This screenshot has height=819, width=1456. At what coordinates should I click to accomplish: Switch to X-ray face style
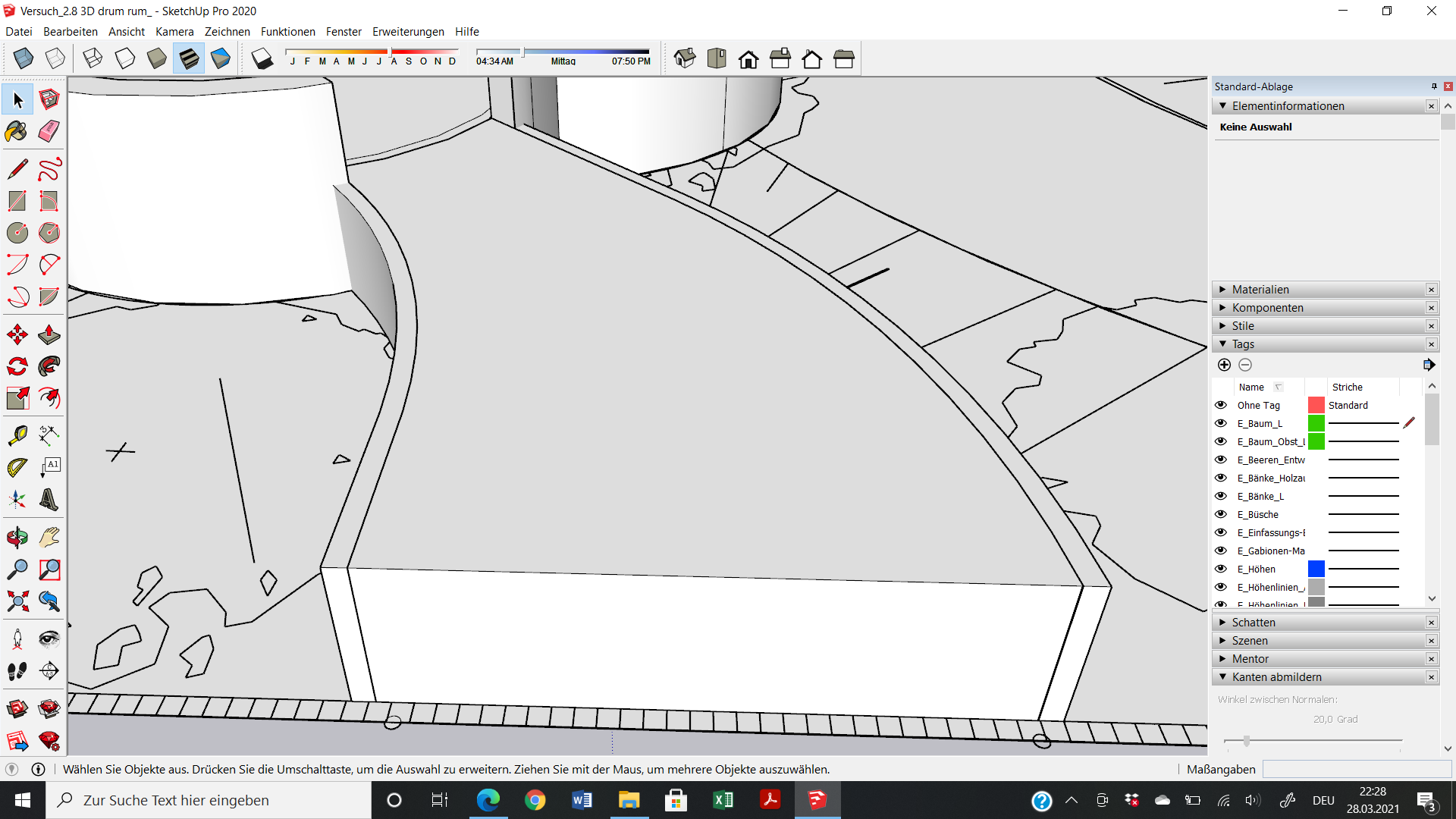point(24,58)
